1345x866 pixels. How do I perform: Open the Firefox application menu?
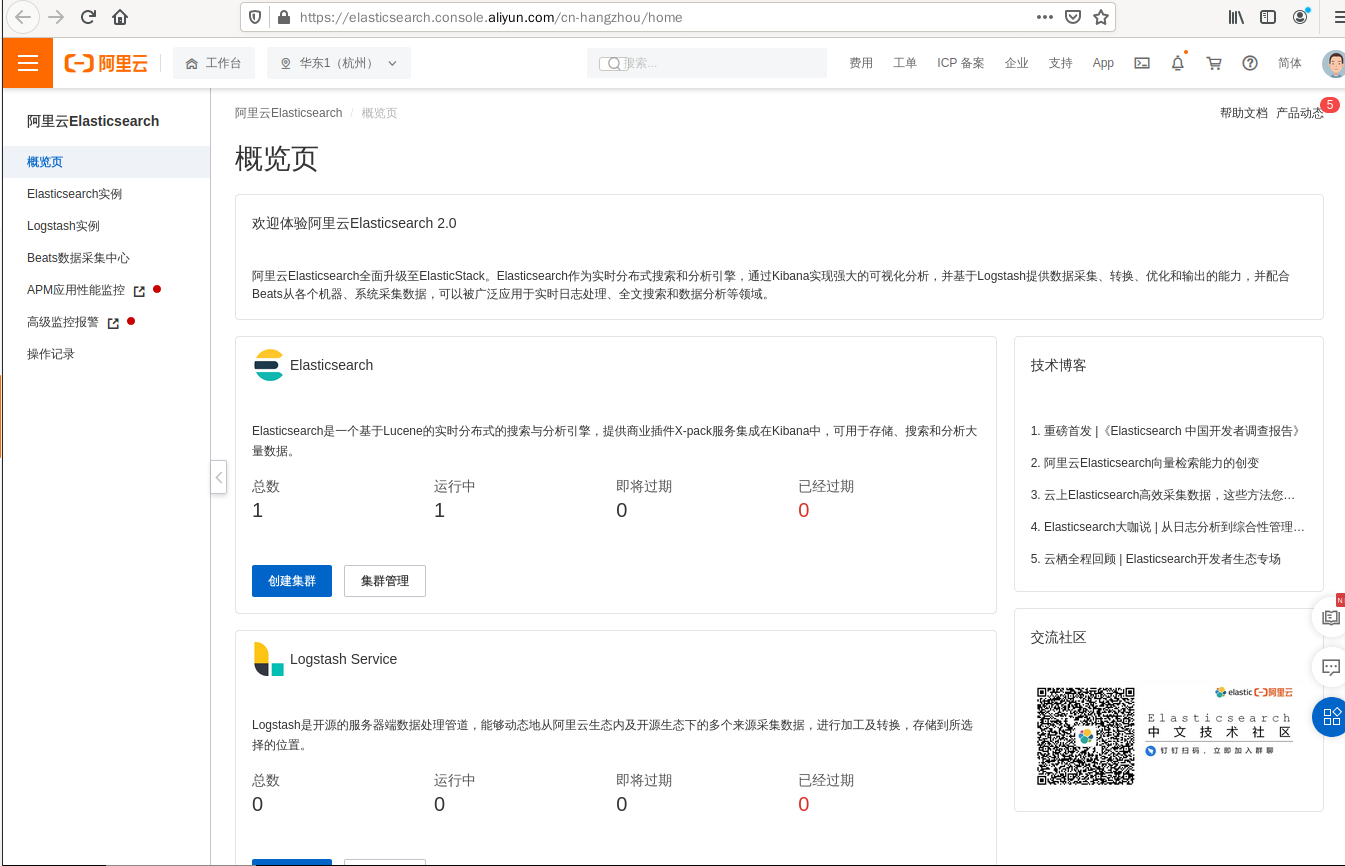click(x=1339, y=17)
